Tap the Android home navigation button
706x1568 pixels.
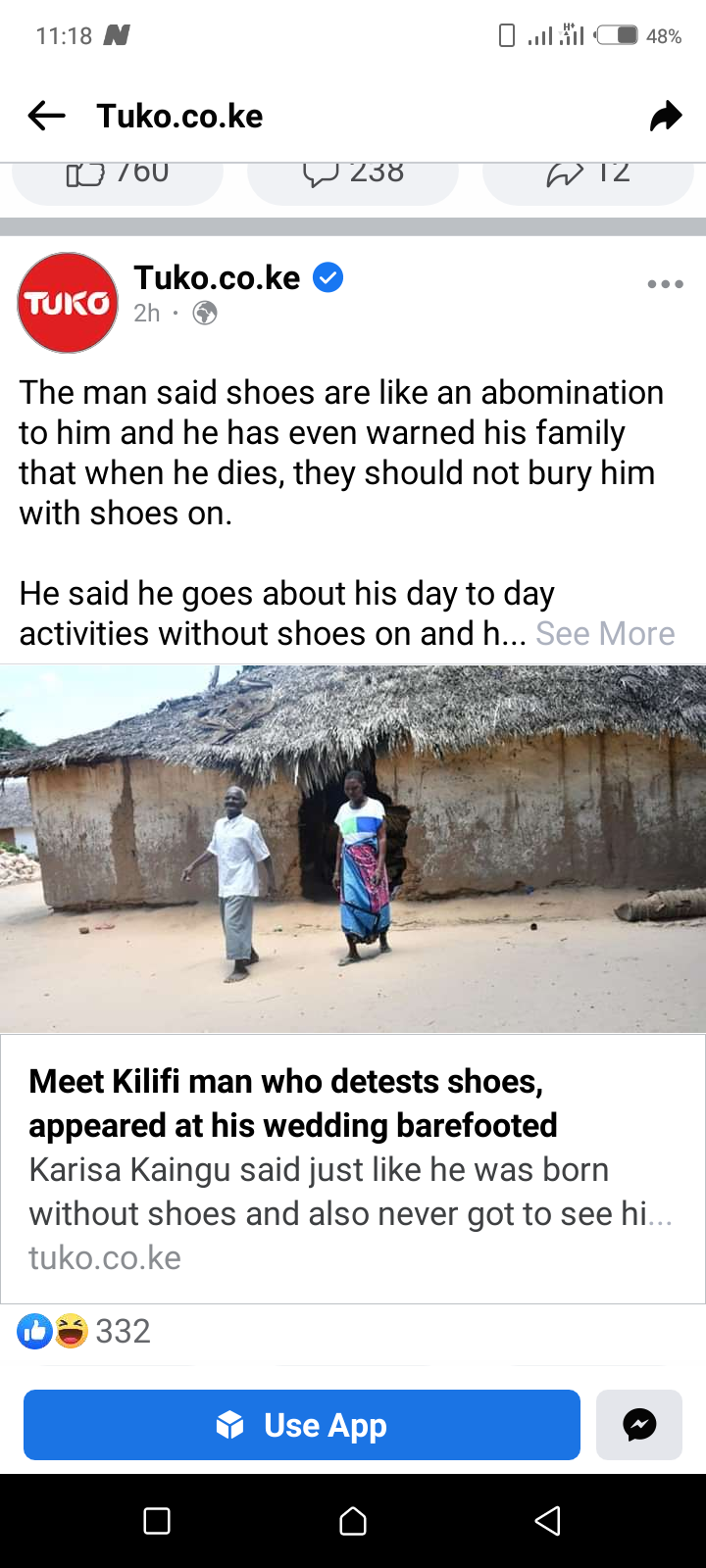click(x=353, y=1521)
